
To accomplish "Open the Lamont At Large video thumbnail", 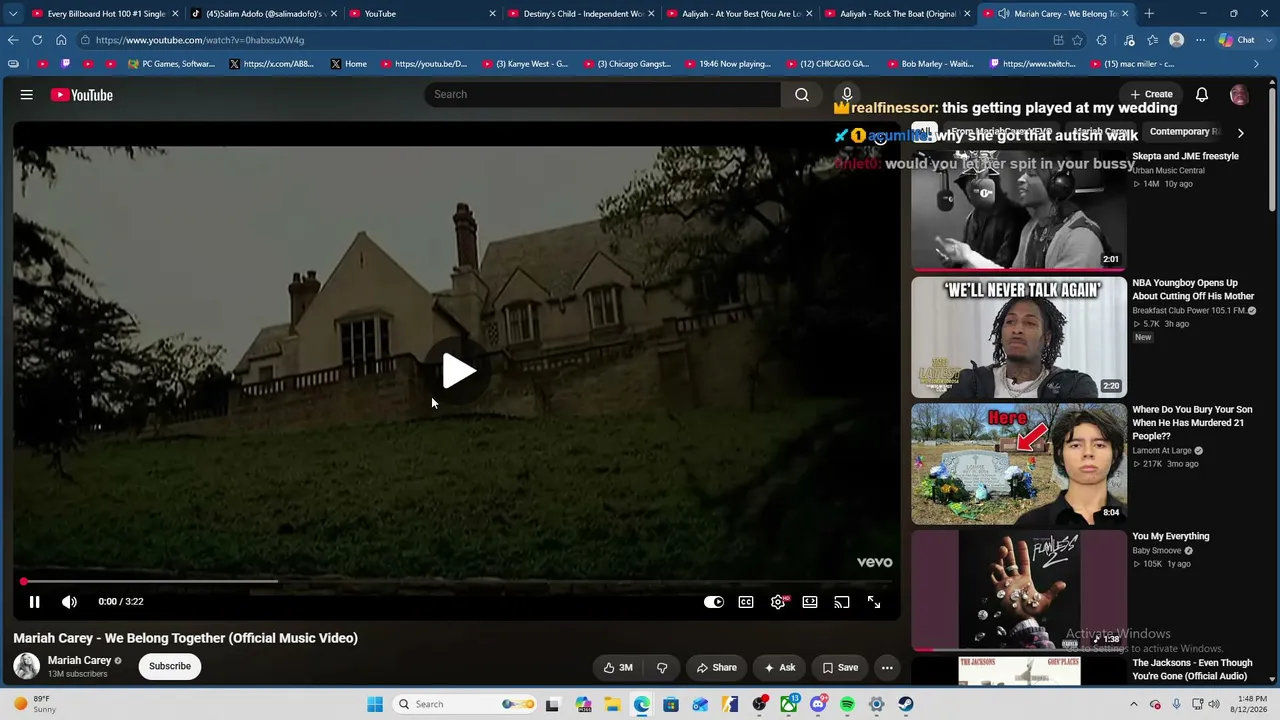I will point(1018,463).
